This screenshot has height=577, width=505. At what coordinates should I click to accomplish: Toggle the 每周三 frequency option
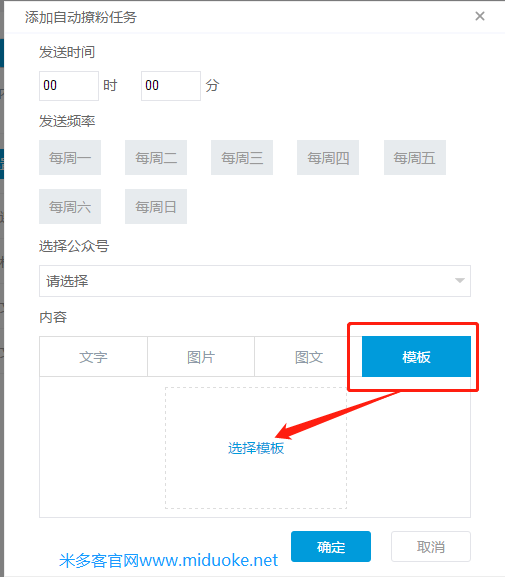[242, 157]
